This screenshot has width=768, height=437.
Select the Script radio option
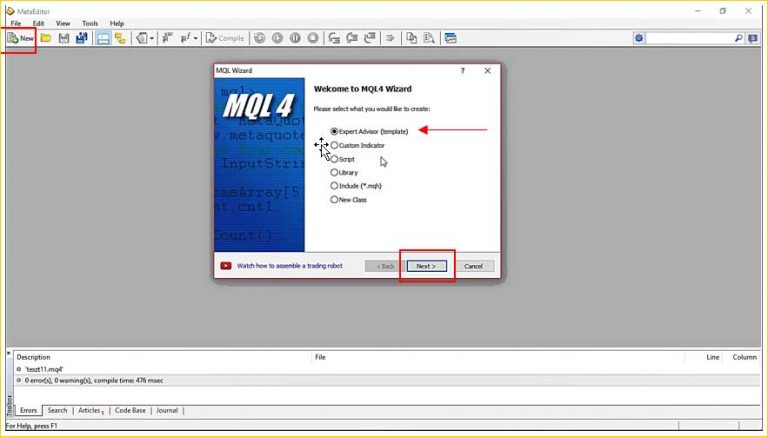click(x=334, y=159)
